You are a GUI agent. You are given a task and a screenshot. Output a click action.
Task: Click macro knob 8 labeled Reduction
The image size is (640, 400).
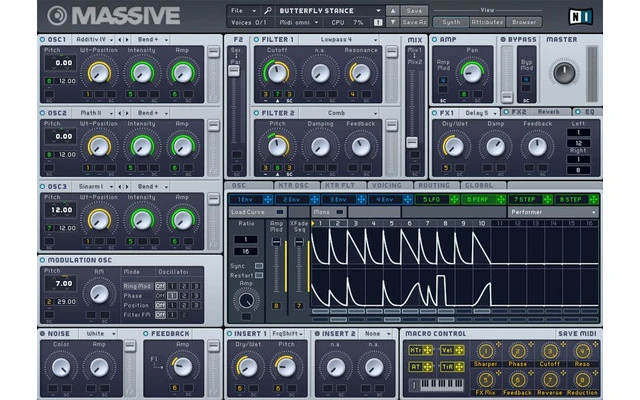click(x=582, y=380)
